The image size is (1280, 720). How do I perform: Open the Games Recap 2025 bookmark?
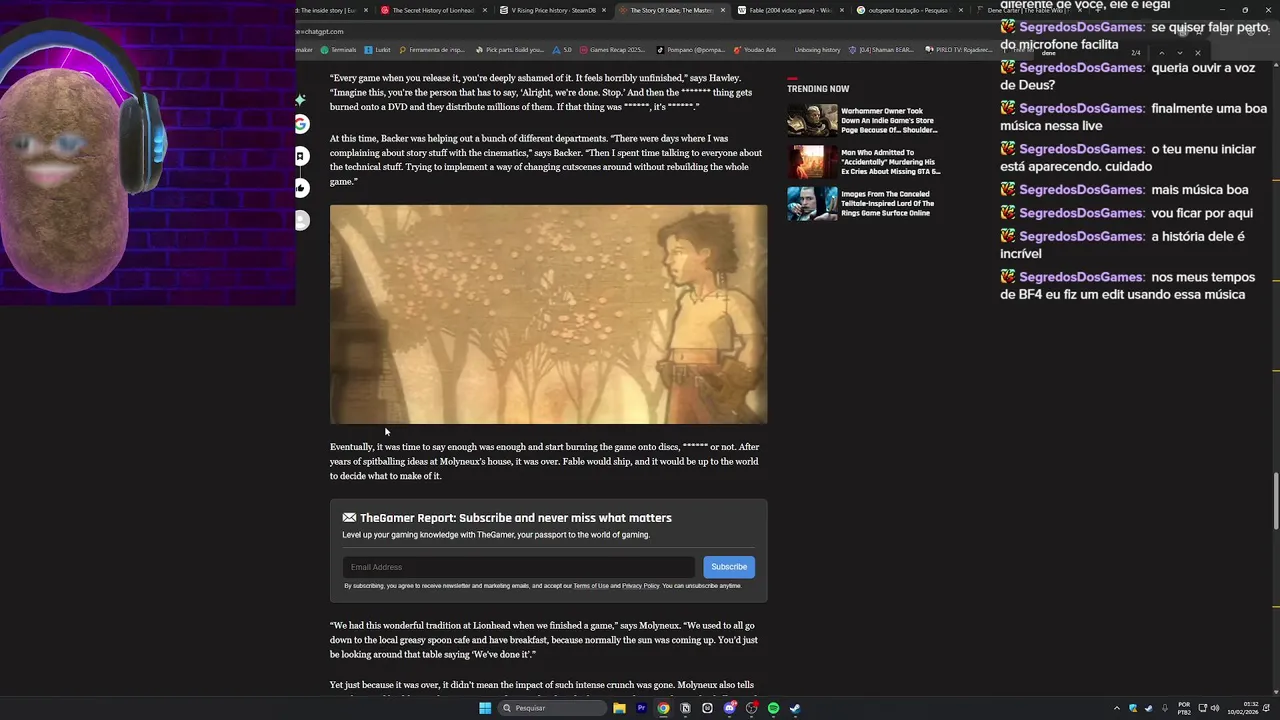coord(612,49)
